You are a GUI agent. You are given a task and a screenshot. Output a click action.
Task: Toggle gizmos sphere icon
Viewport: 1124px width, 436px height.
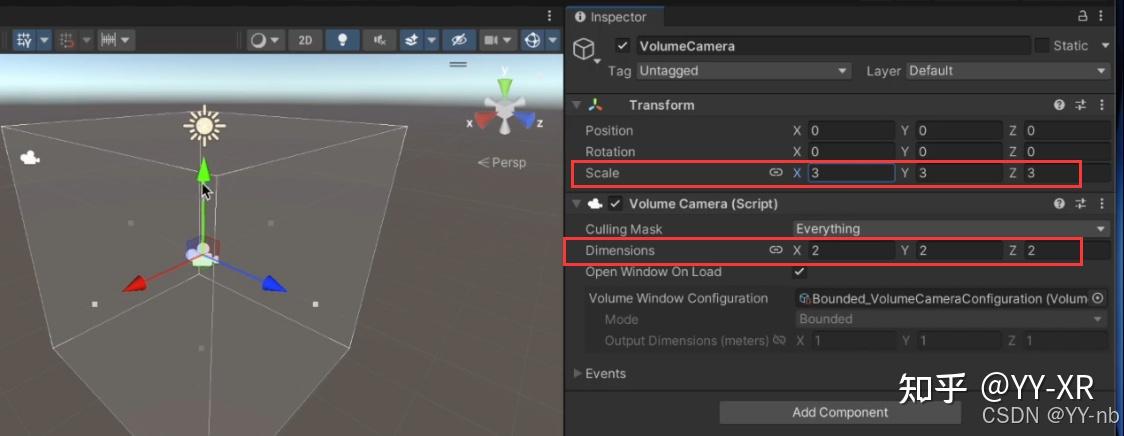point(533,40)
